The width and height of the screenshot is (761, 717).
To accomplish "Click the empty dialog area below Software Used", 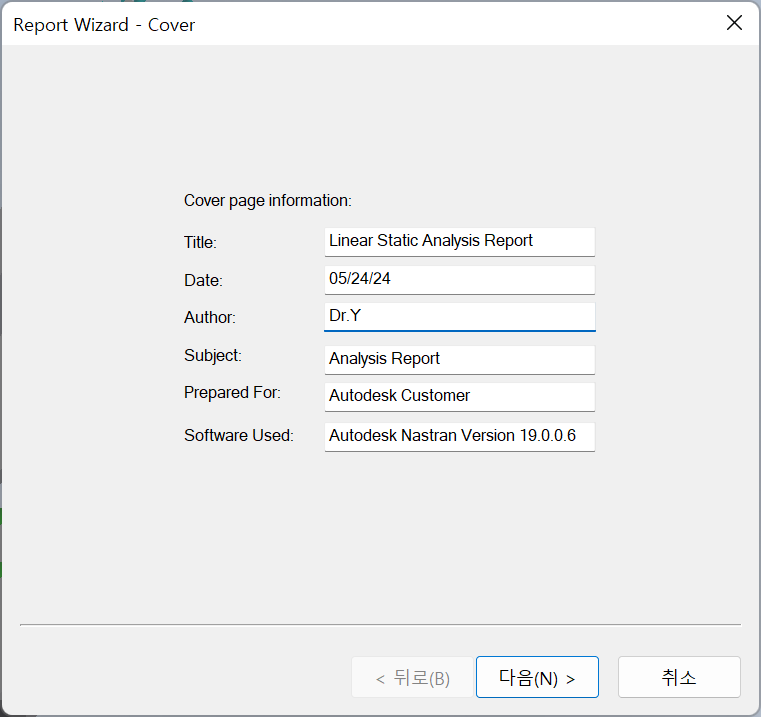I will 380,530.
